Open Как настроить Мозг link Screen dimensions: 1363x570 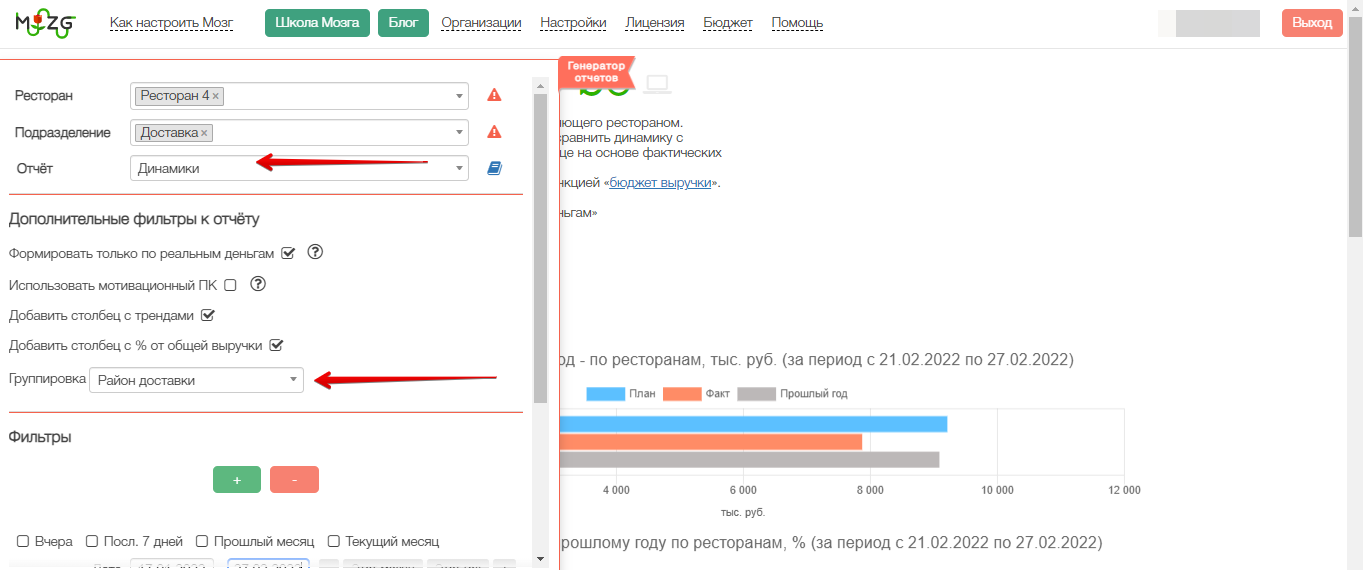[x=171, y=23]
